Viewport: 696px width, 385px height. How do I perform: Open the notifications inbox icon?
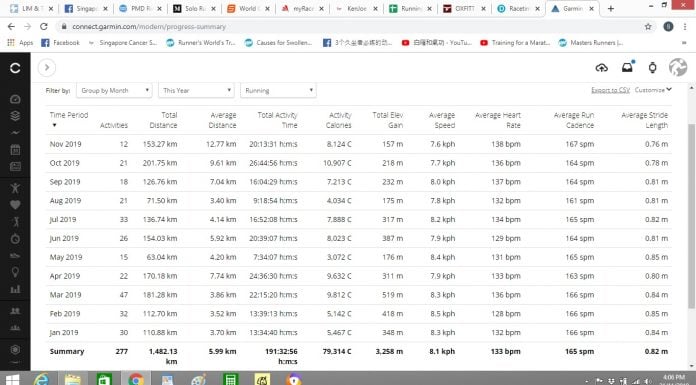tap(627, 67)
